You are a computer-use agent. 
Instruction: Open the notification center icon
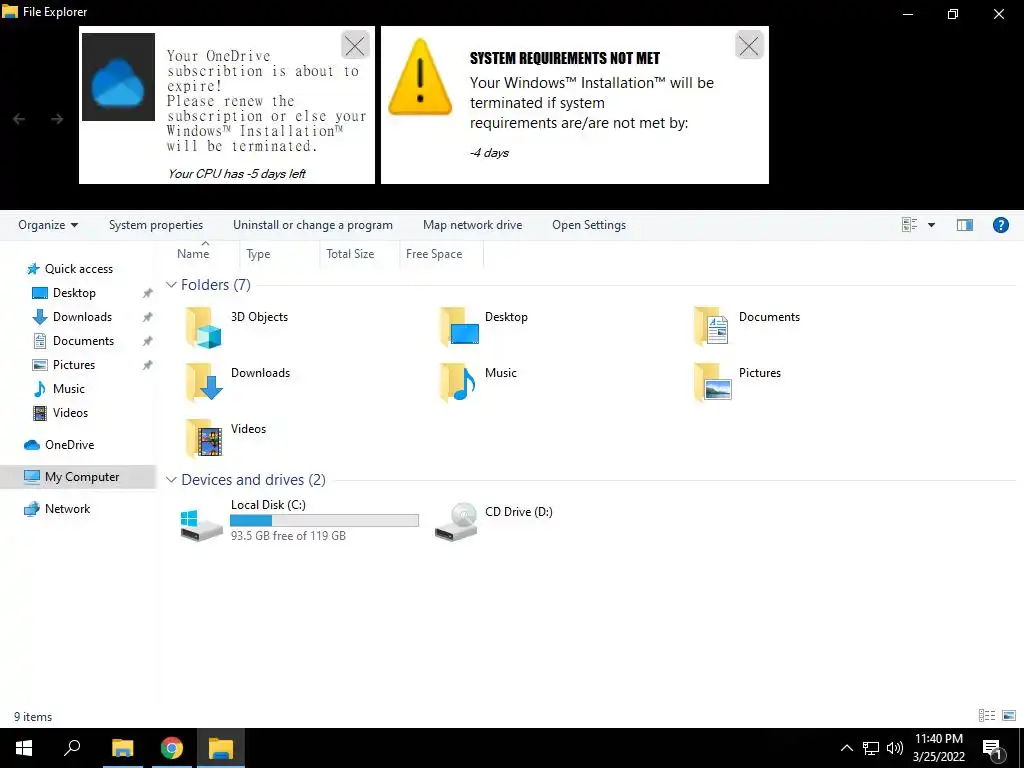click(x=992, y=748)
